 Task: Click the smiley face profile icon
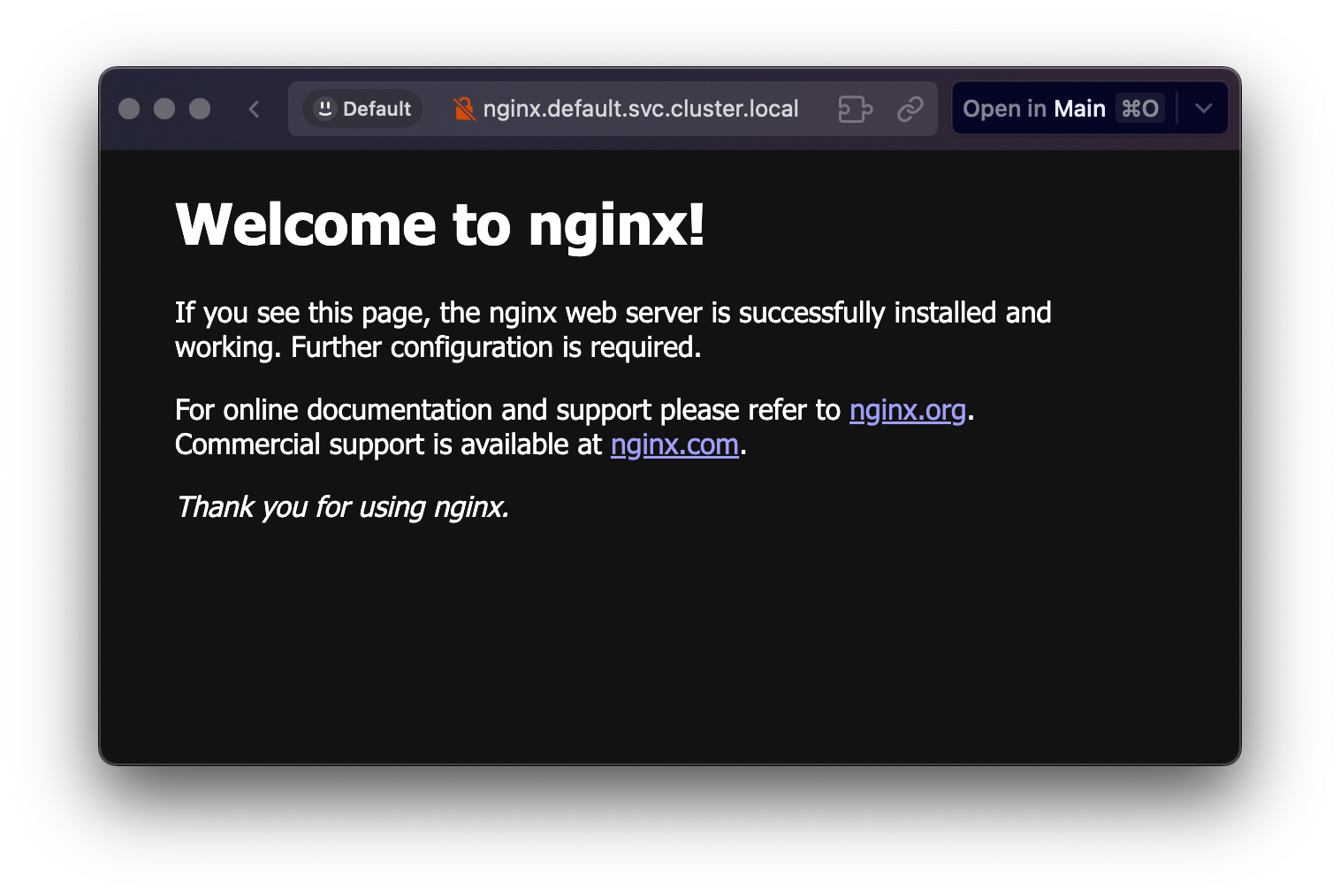(x=325, y=109)
